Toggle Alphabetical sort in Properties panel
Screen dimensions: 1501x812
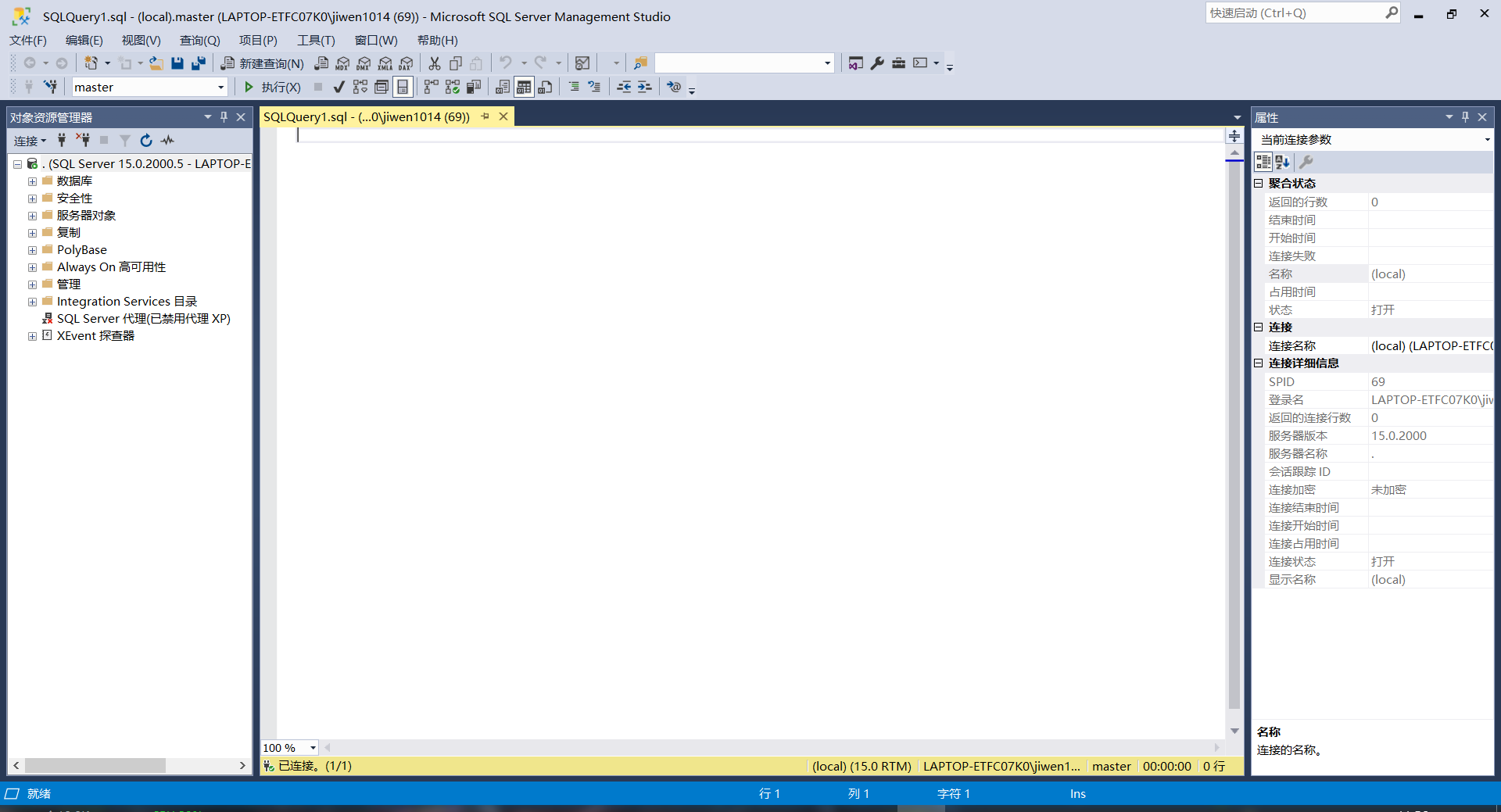(1283, 162)
